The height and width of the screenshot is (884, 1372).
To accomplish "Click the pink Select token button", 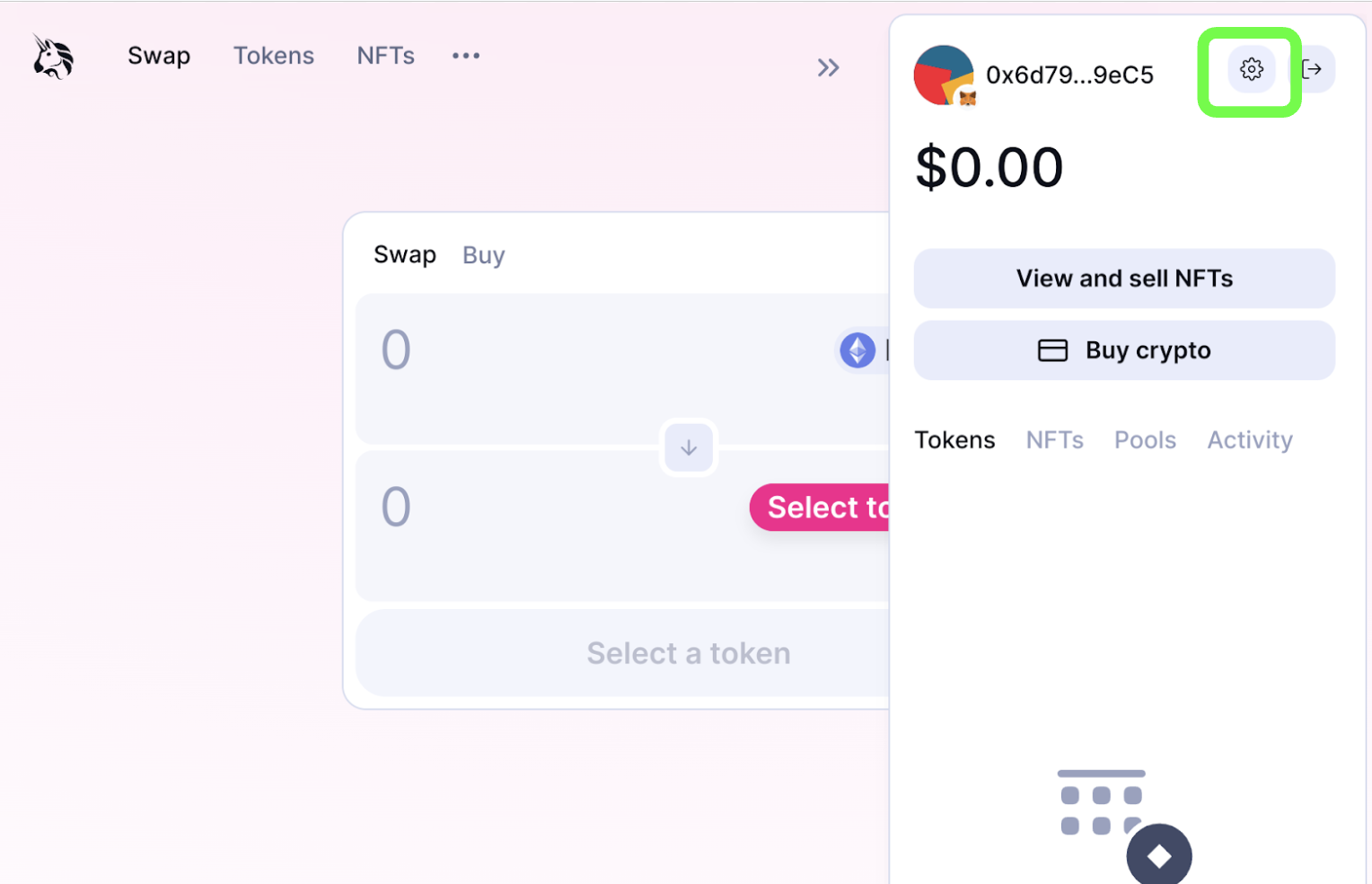I will coord(820,508).
